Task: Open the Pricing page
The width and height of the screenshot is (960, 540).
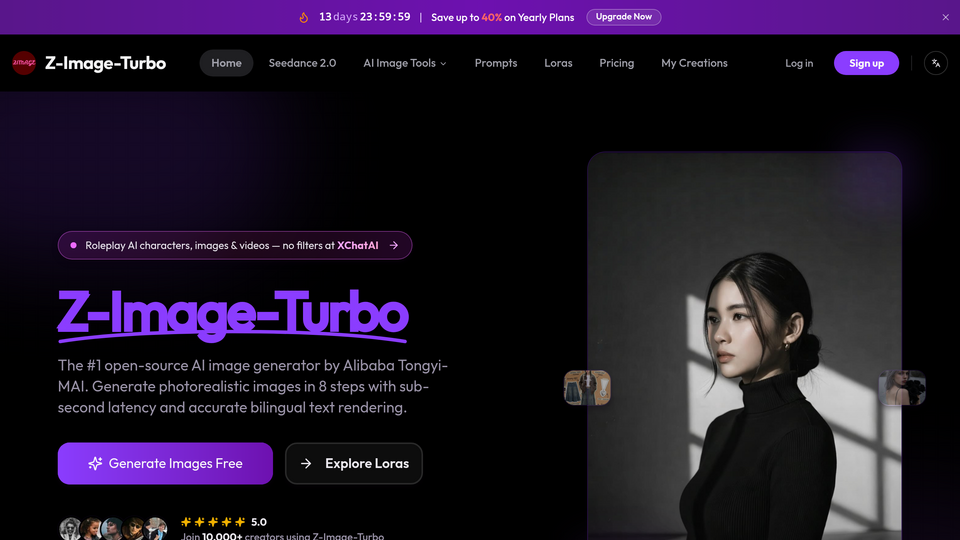Action: click(617, 63)
